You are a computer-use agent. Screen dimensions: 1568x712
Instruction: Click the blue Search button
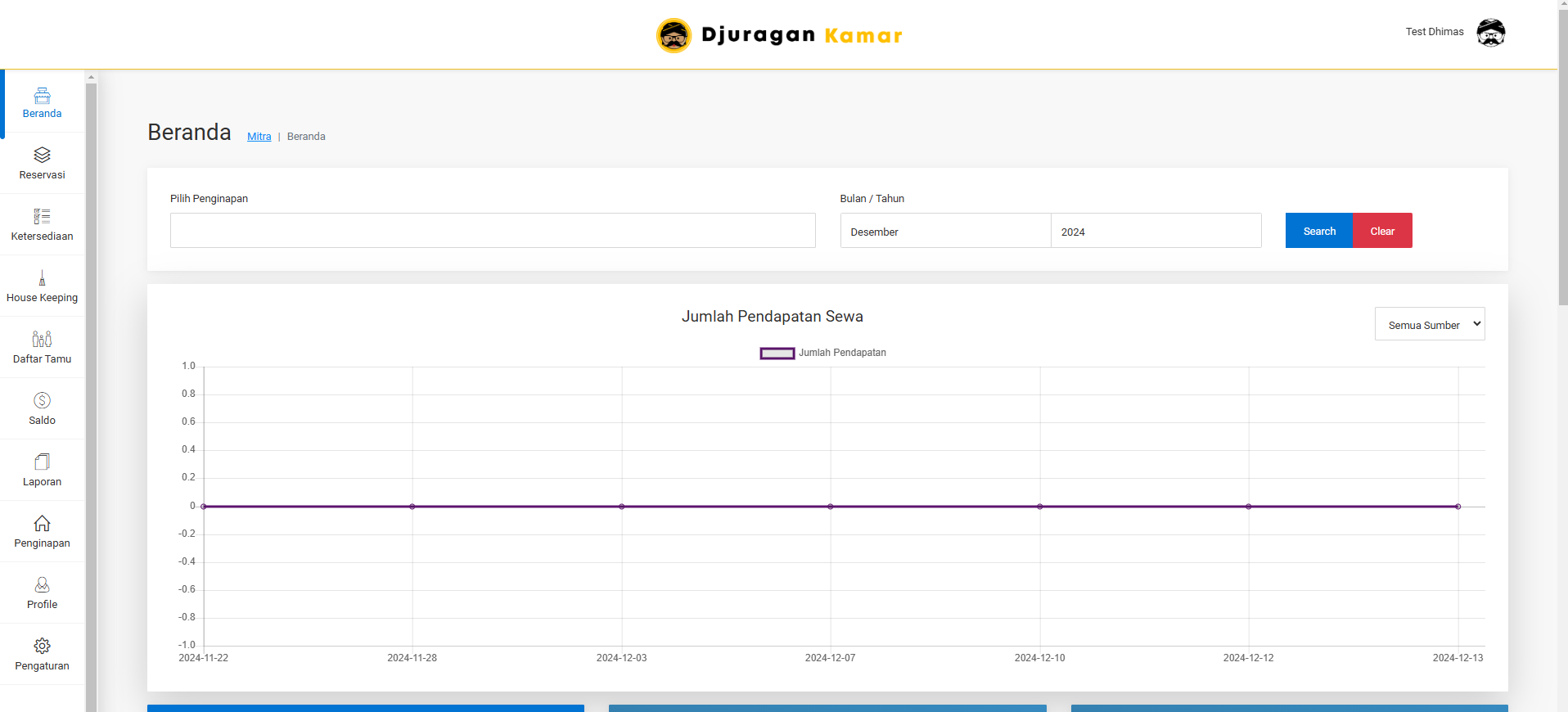(x=1318, y=231)
